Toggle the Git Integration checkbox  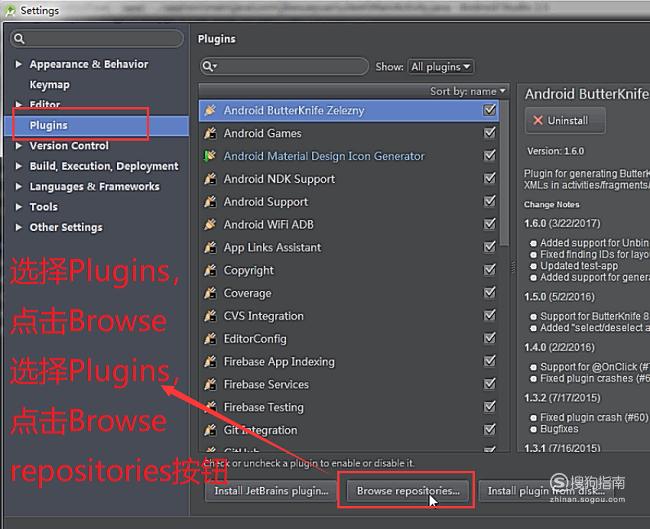[490, 430]
